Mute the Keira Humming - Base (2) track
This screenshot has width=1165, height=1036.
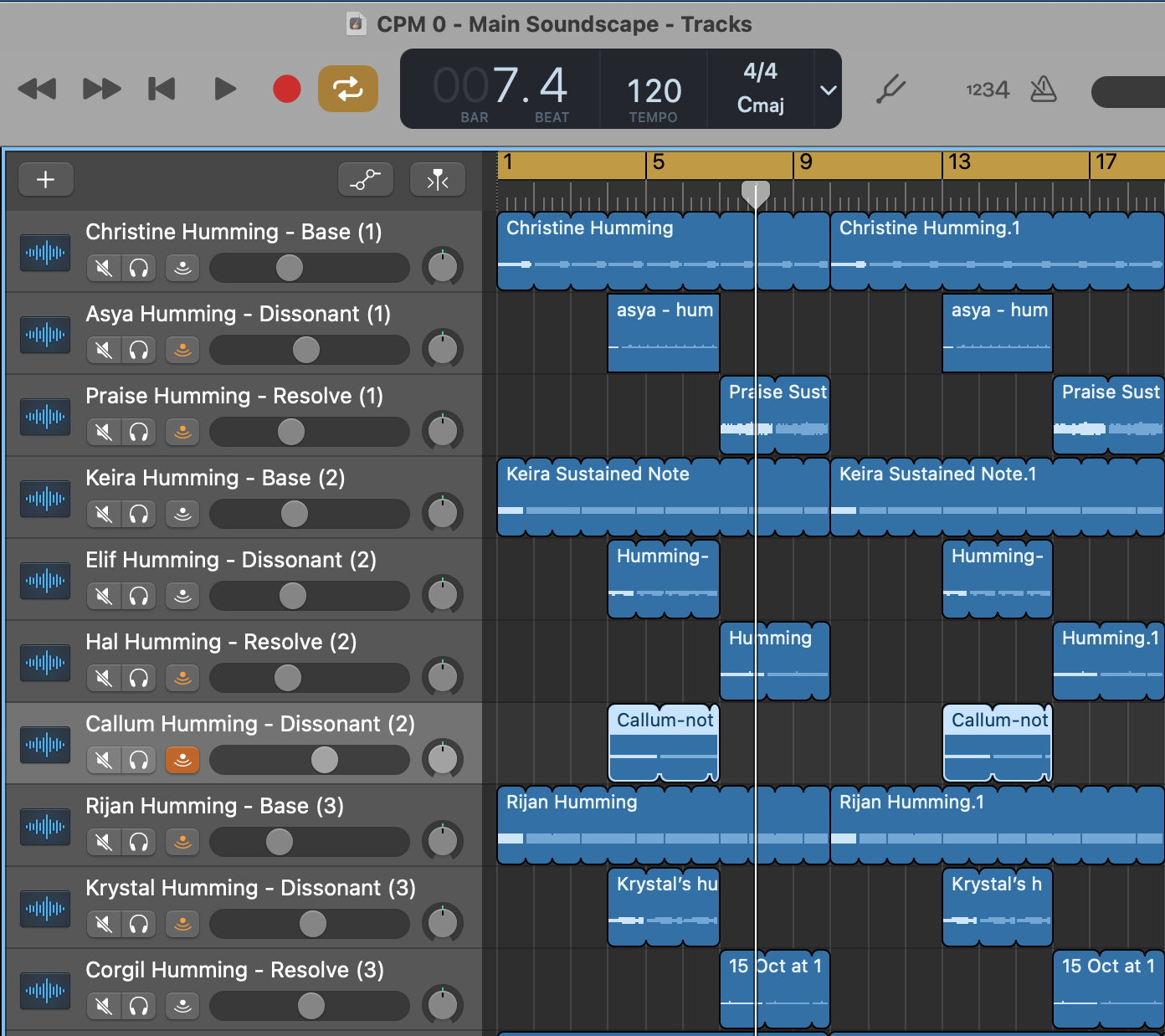click(x=104, y=514)
